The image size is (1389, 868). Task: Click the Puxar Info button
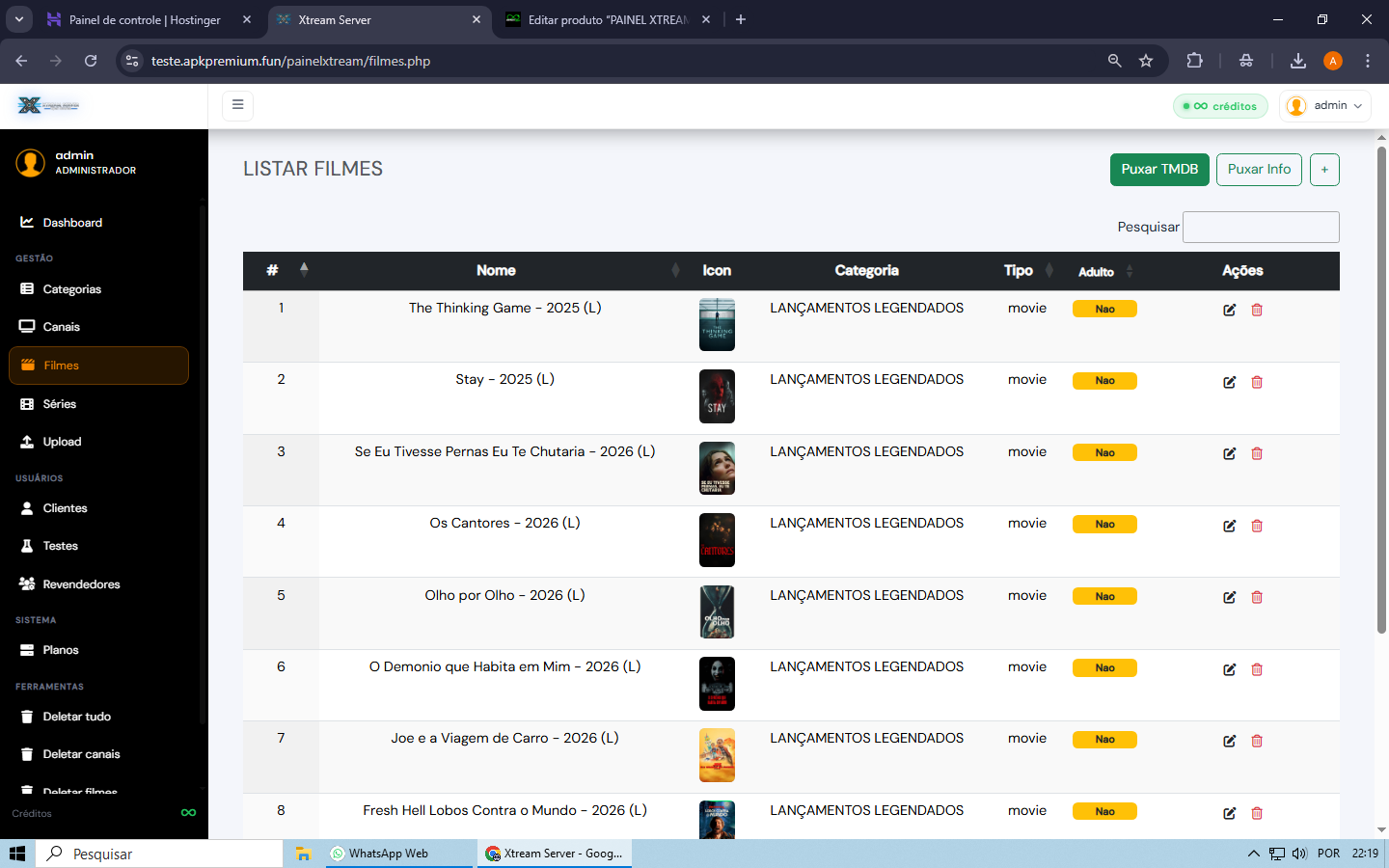1259,170
